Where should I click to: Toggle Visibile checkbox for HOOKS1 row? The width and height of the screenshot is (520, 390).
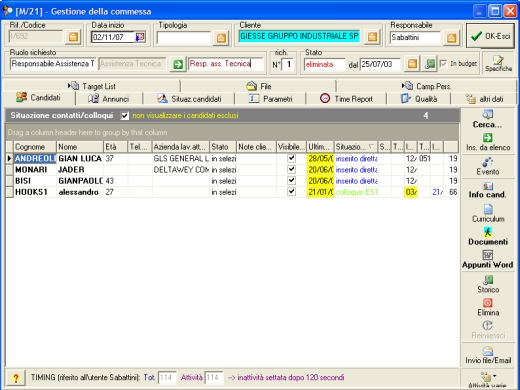pos(291,192)
